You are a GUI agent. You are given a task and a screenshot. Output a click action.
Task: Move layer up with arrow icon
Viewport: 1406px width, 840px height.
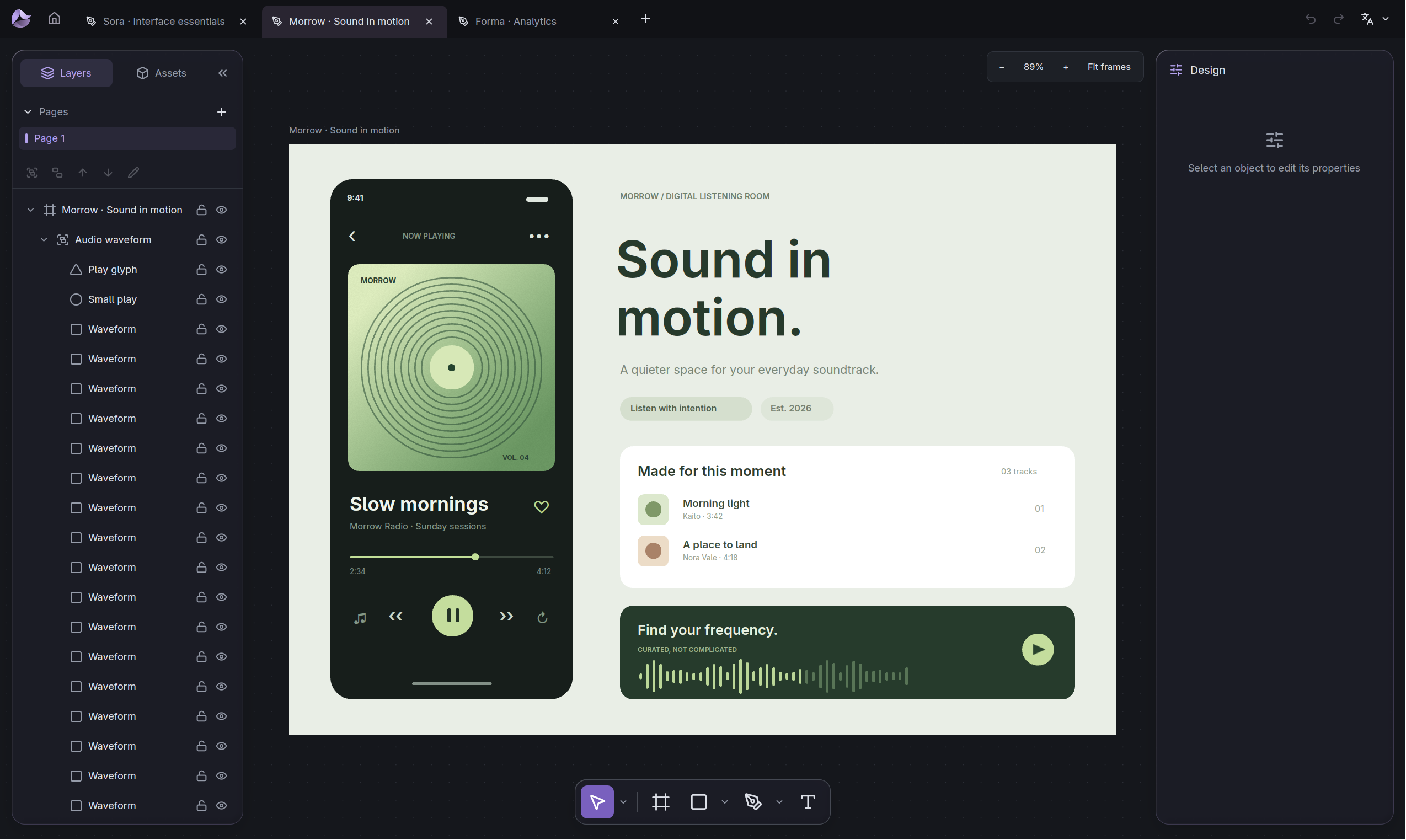tap(83, 173)
